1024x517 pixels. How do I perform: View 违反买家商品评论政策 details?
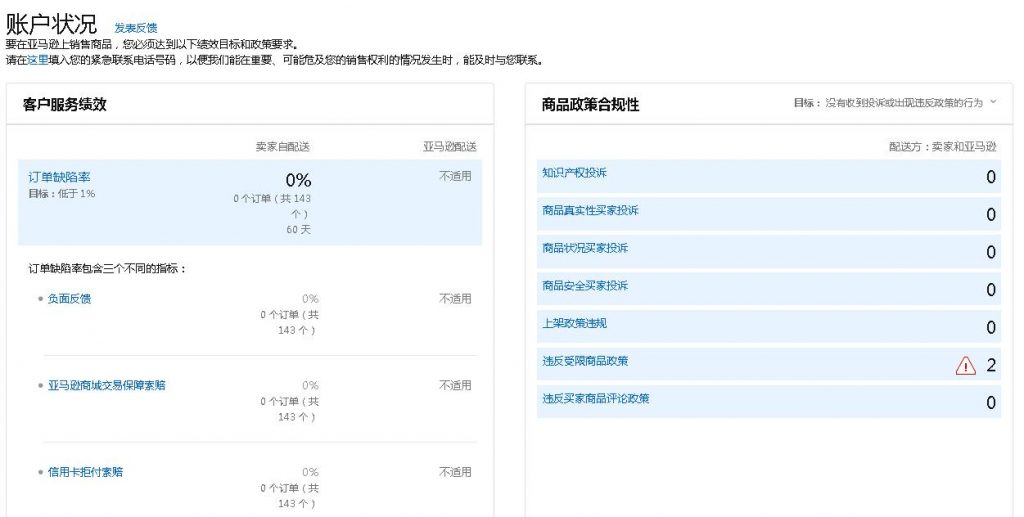tap(595, 399)
